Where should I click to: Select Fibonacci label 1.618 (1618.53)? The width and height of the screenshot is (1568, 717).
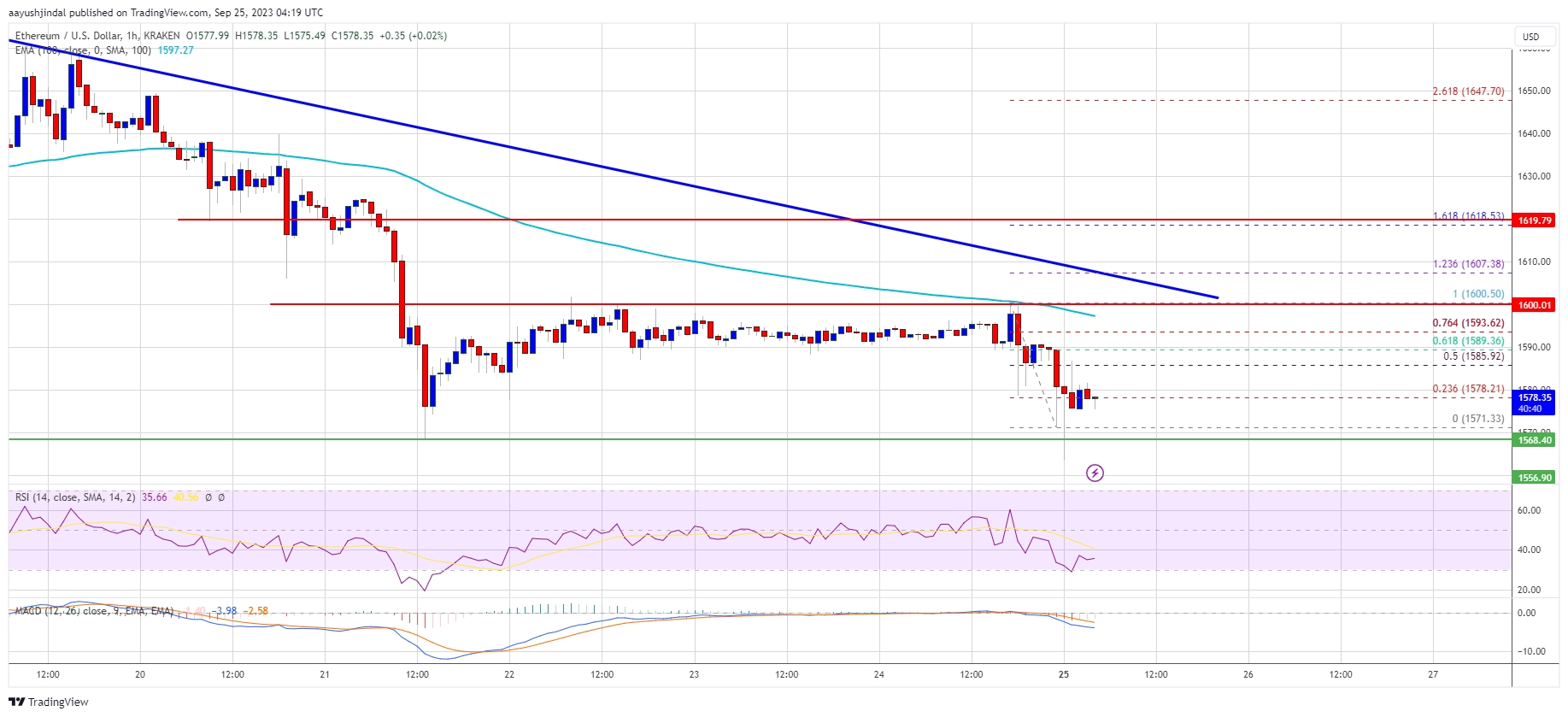[1468, 217]
